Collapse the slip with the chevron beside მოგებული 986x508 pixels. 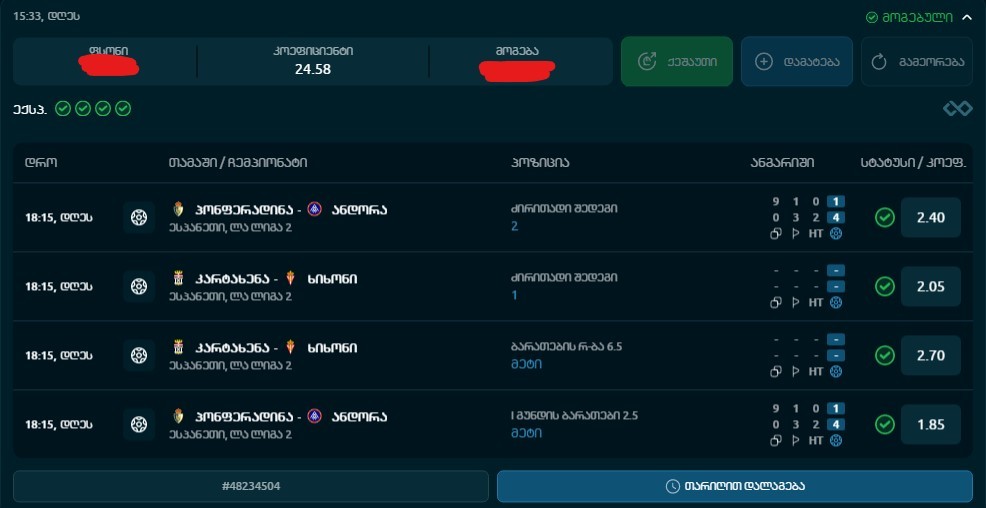pos(967,18)
